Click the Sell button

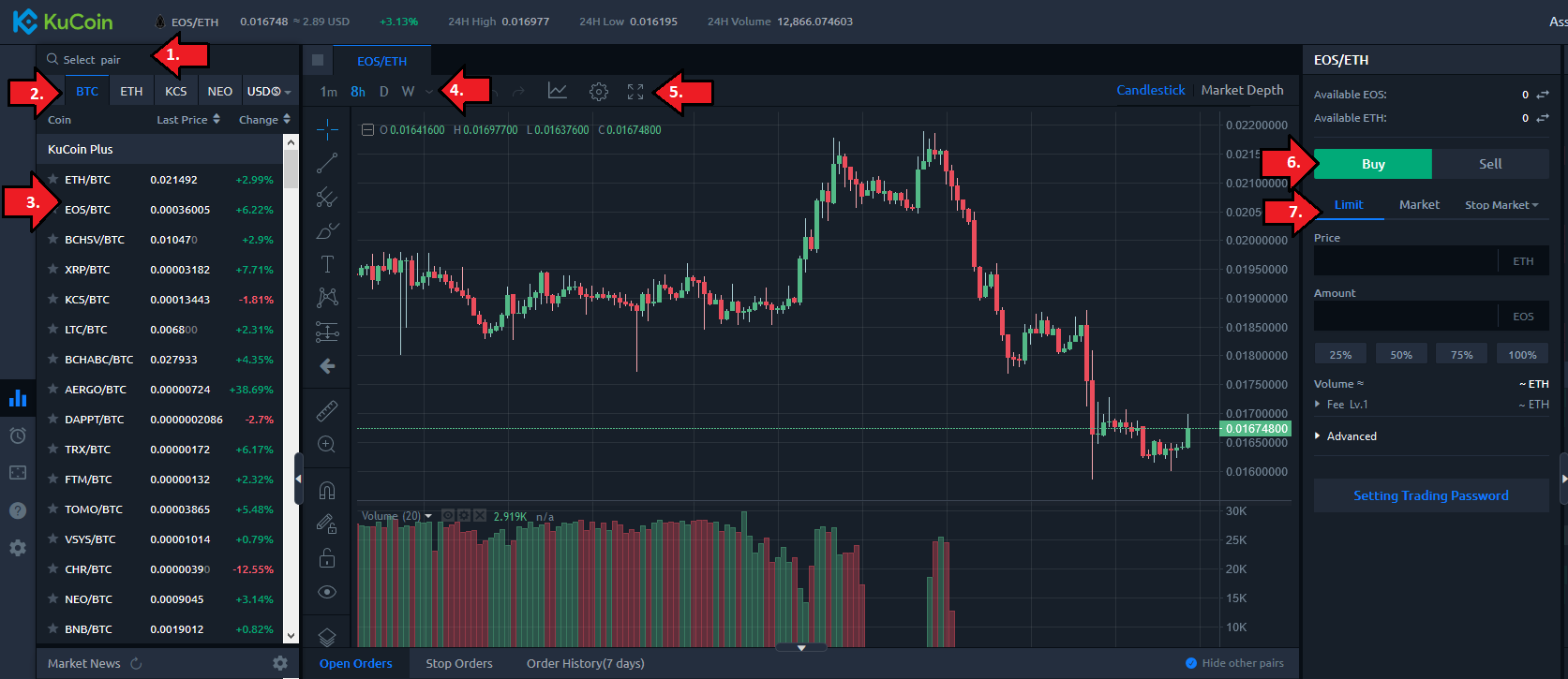(1490, 164)
